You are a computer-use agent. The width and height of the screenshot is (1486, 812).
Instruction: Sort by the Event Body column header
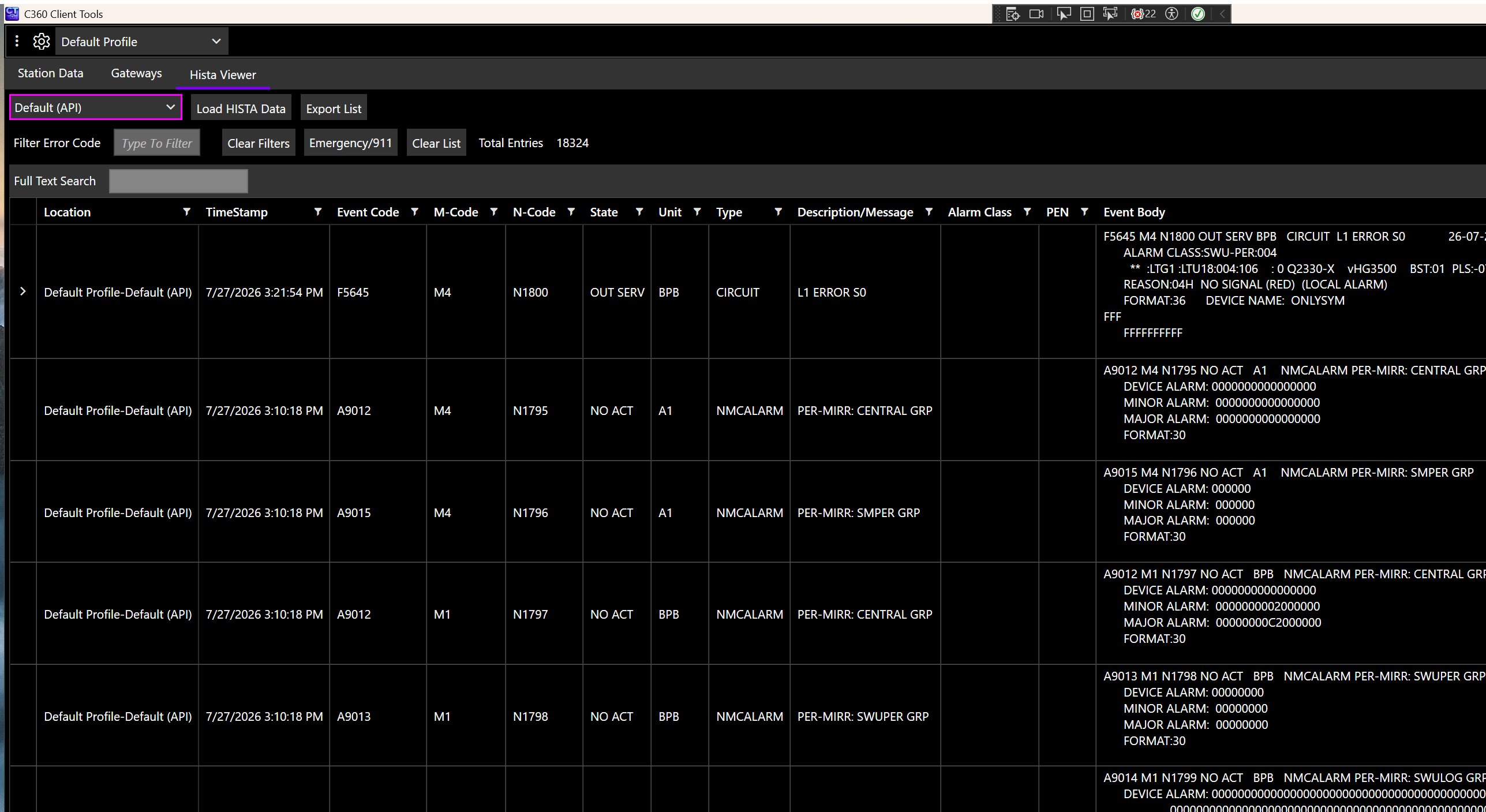click(1134, 212)
